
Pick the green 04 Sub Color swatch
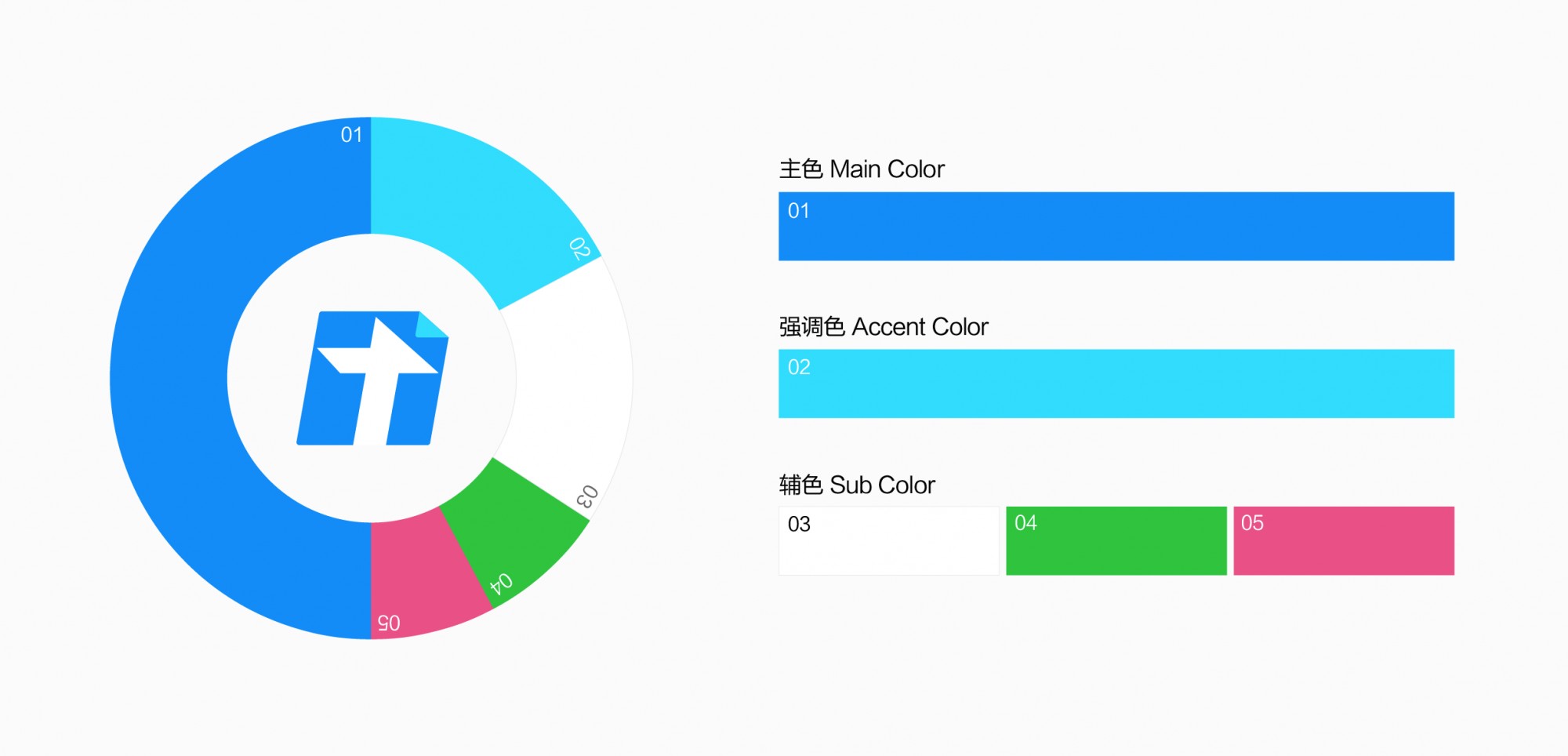[x=1116, y=541]
